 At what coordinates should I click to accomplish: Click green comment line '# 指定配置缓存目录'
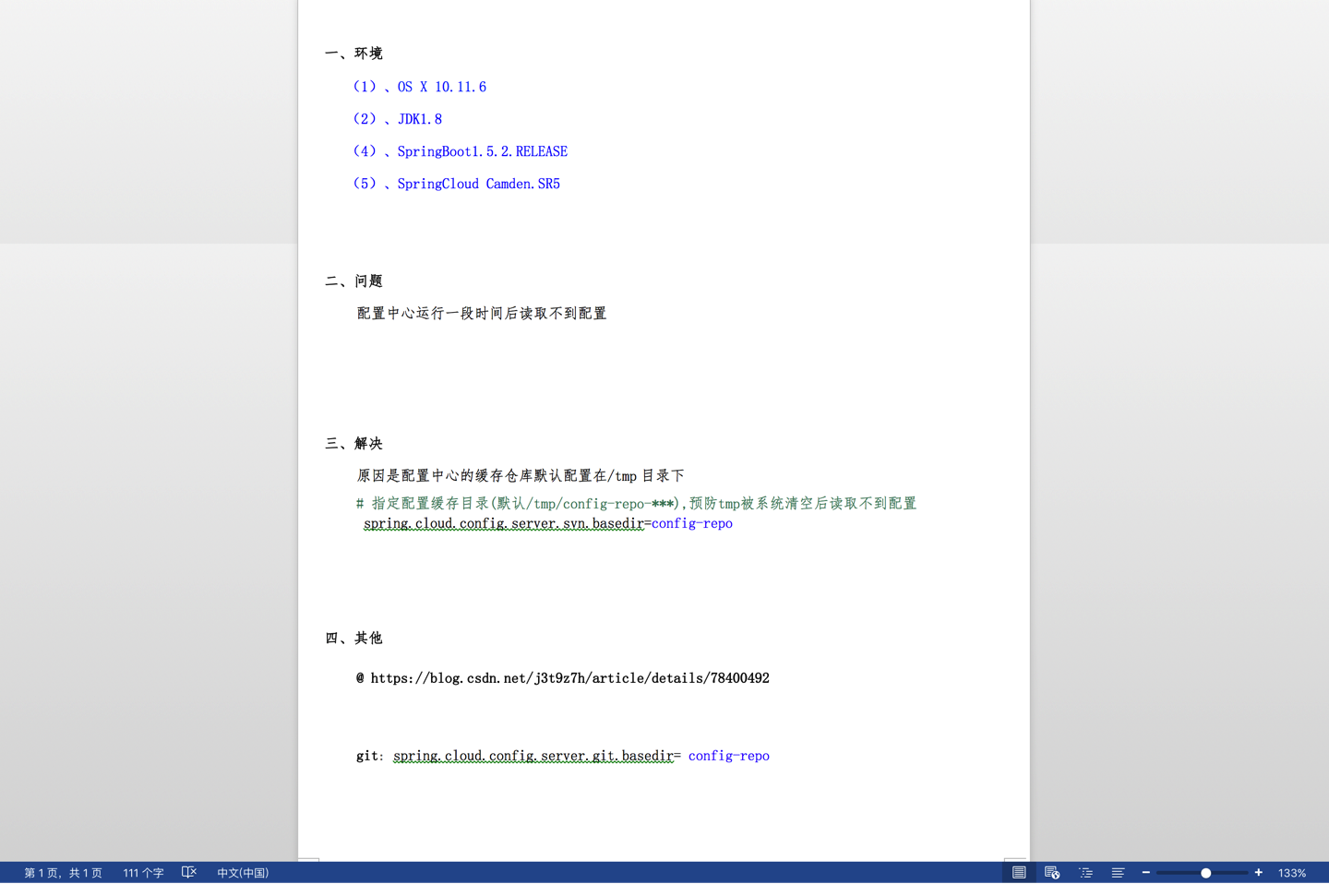(x=636, y=503)
